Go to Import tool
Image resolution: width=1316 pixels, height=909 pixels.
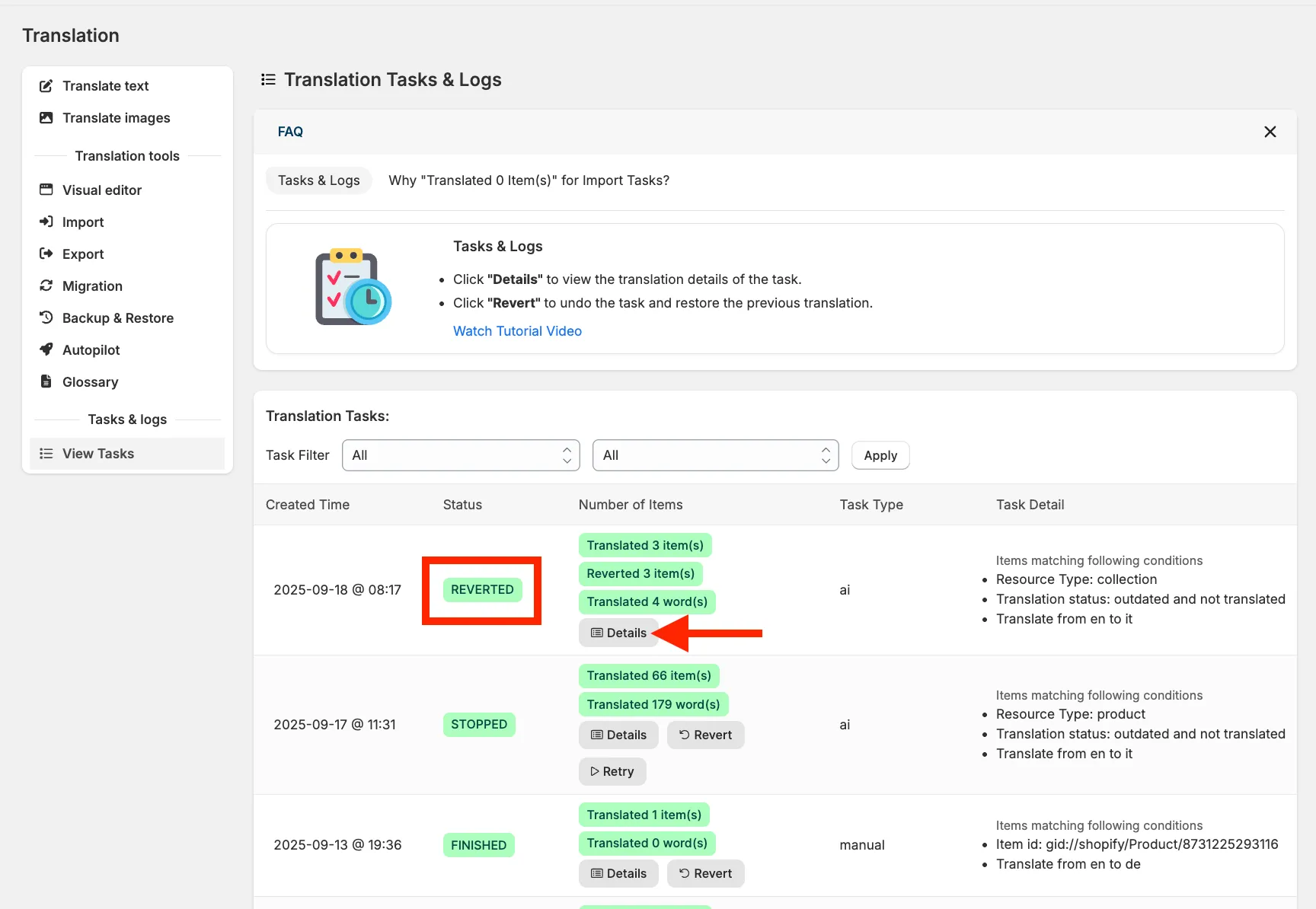(126, 222)
